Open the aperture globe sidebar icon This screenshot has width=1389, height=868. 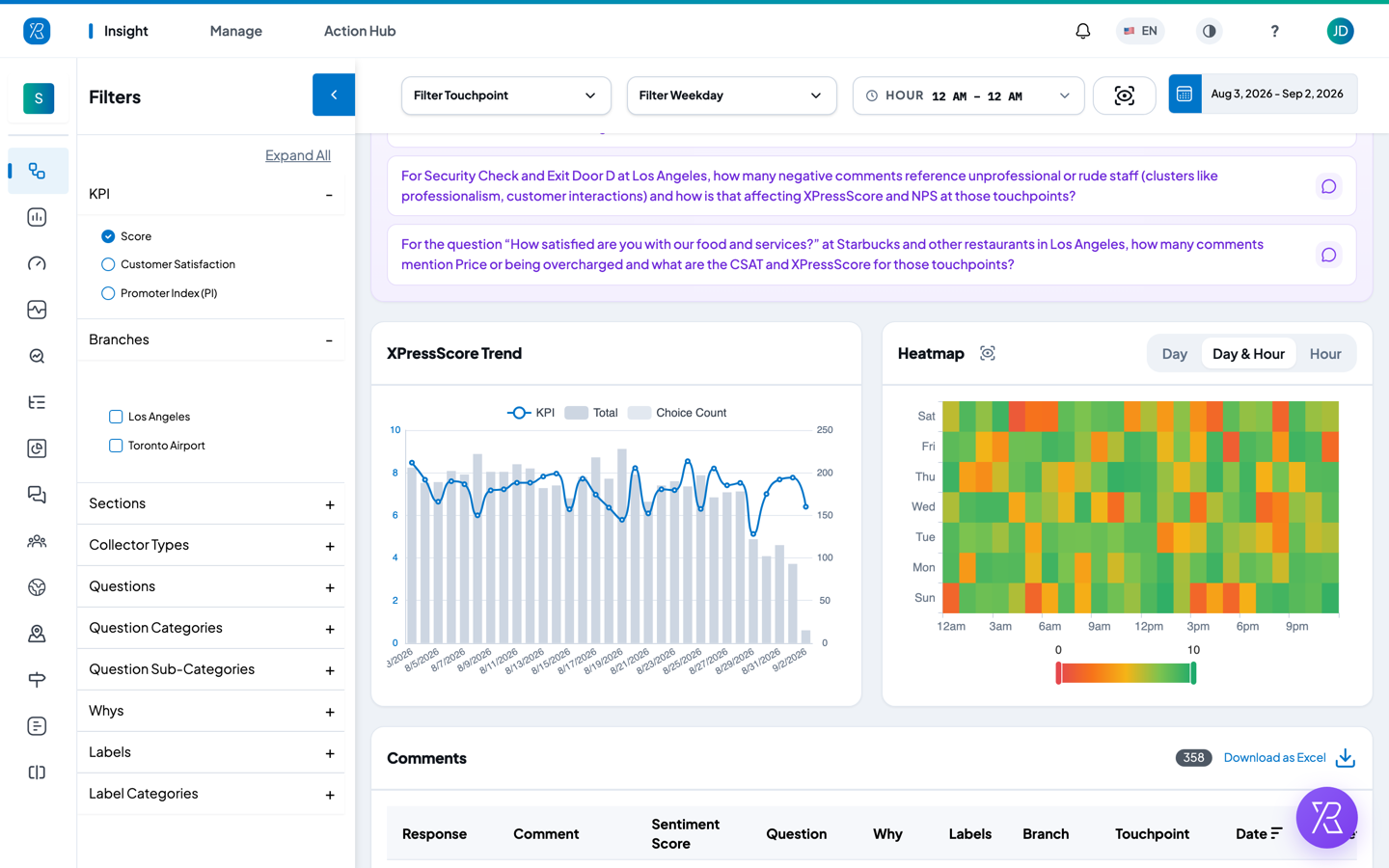(x=37, y=587)
